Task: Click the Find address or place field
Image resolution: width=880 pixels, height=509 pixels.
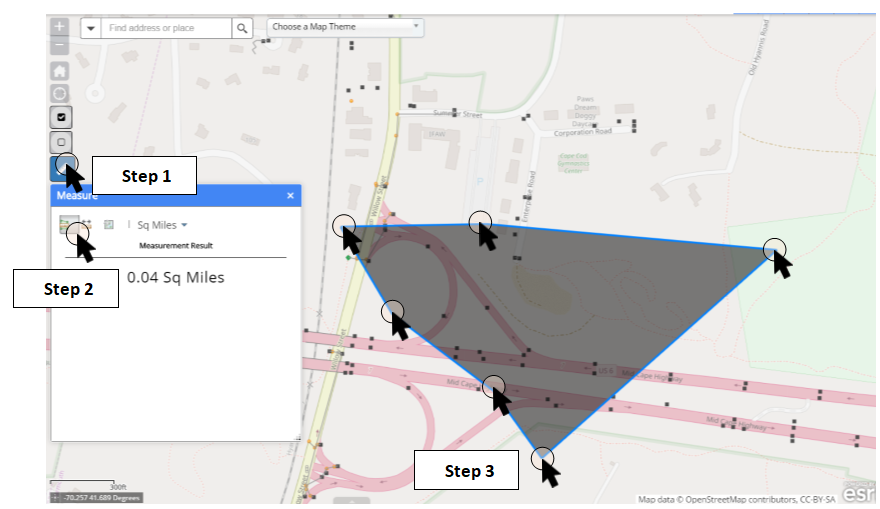Action: [166, 28]
